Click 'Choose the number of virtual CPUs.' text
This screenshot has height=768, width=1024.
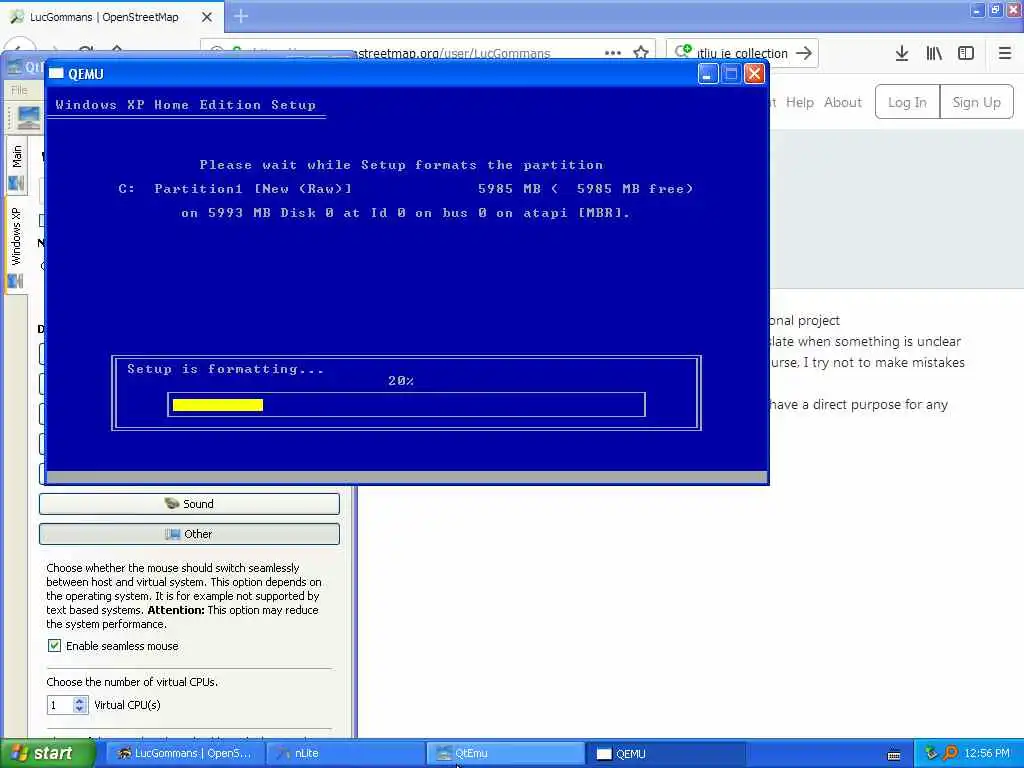tap(132, 682)
